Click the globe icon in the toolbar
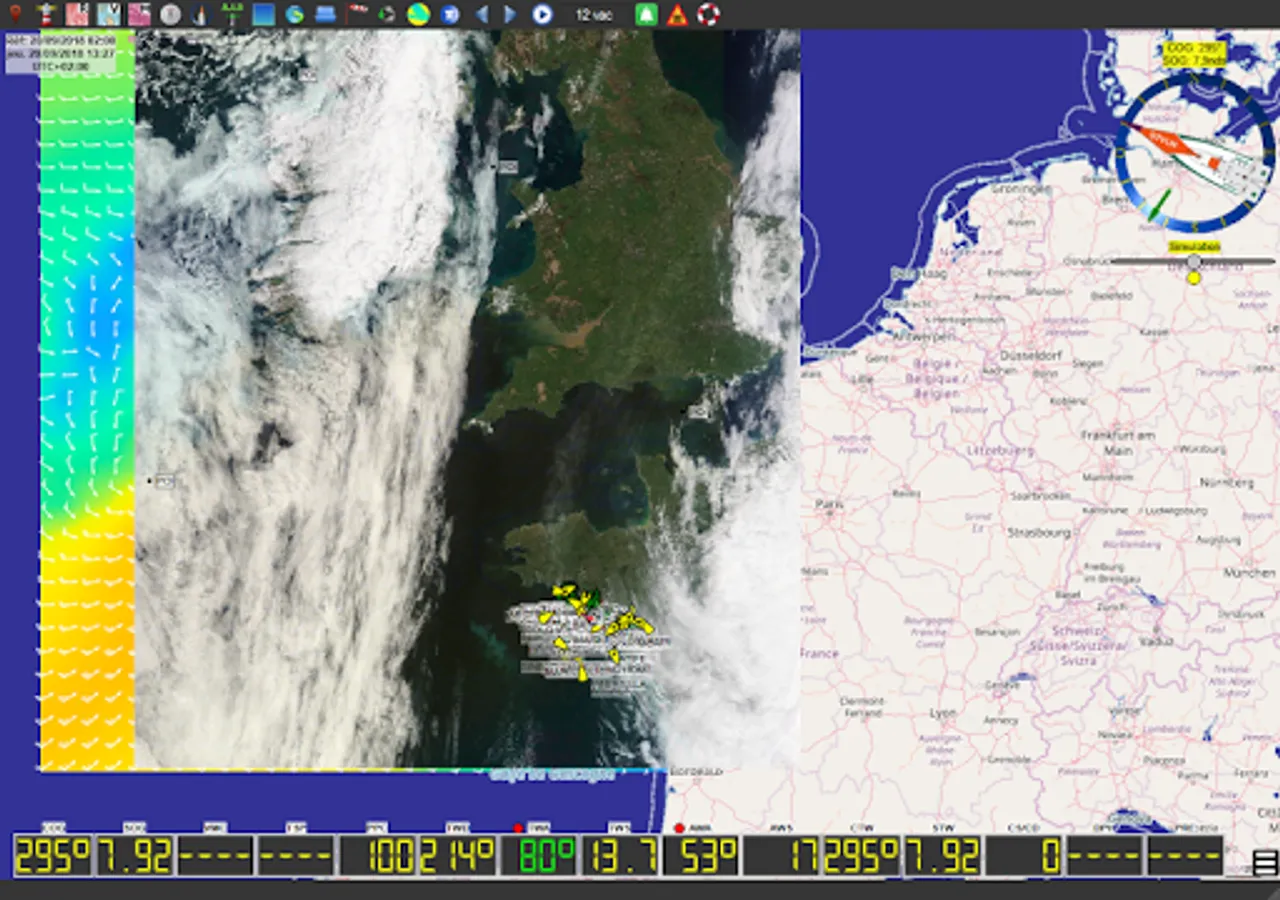The height and width of the screenshot is (900, 1280). click(x=294, y=14)
